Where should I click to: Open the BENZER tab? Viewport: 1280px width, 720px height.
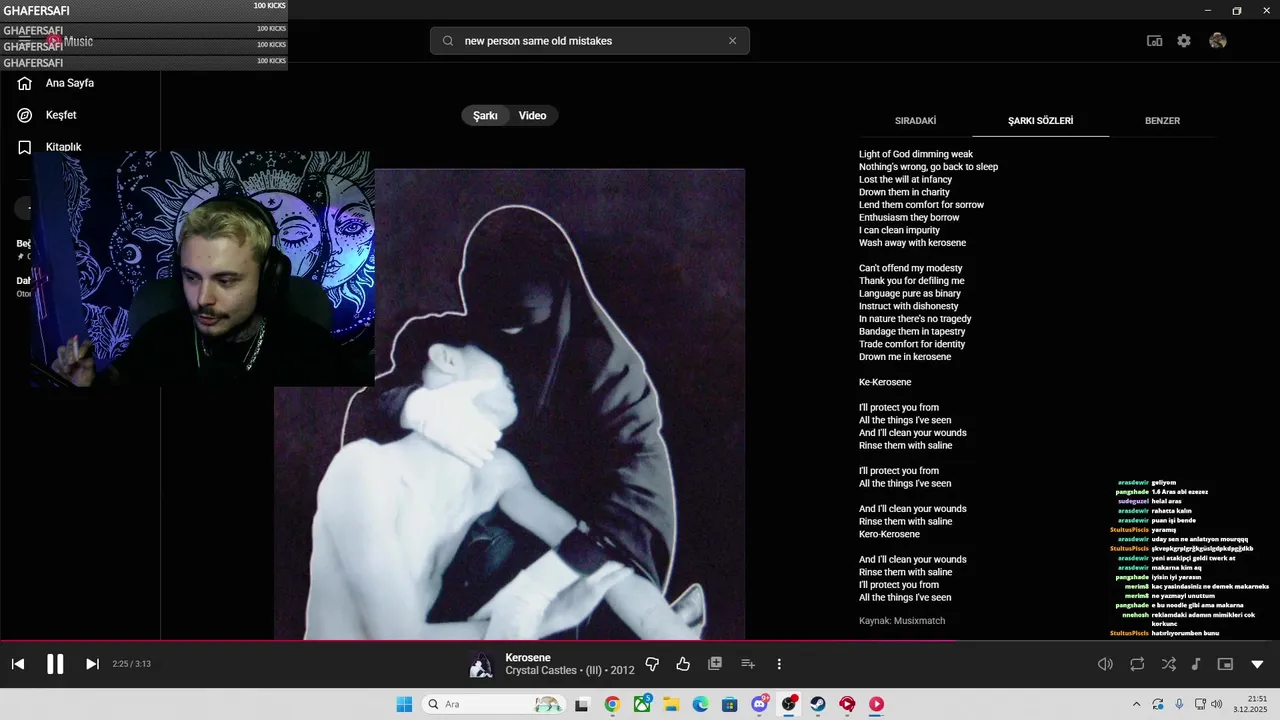point(1162,121)
